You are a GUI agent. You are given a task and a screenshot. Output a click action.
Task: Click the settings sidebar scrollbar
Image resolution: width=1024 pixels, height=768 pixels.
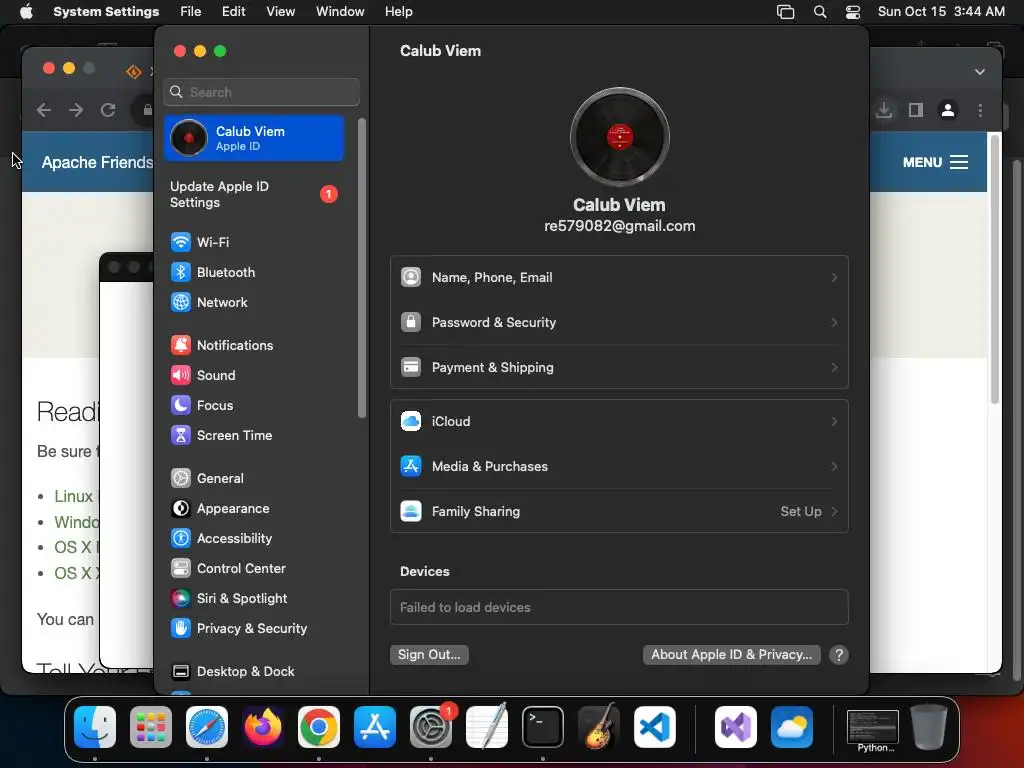(362, 268)
